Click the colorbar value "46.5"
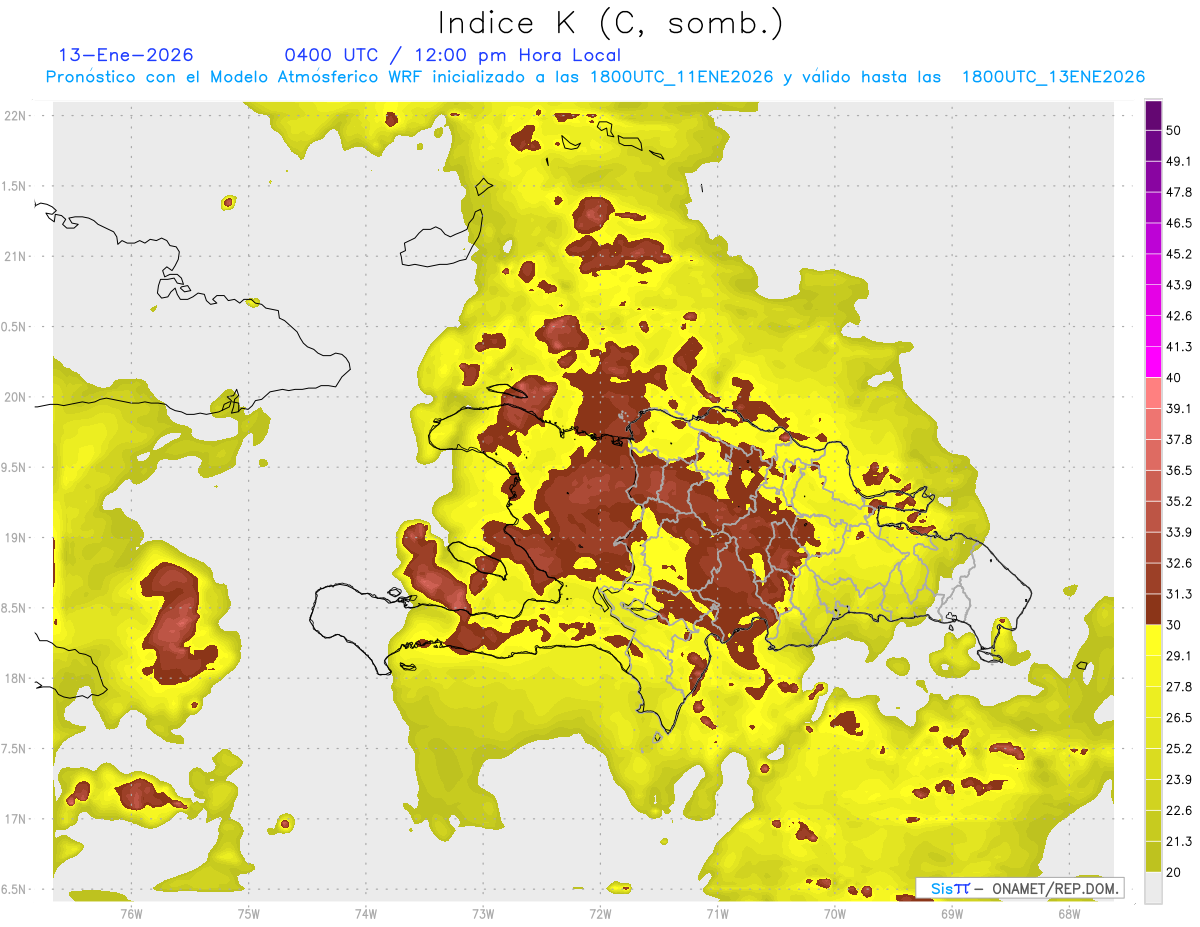Viewport: 1200px width, 927px height. point(1179,223)
